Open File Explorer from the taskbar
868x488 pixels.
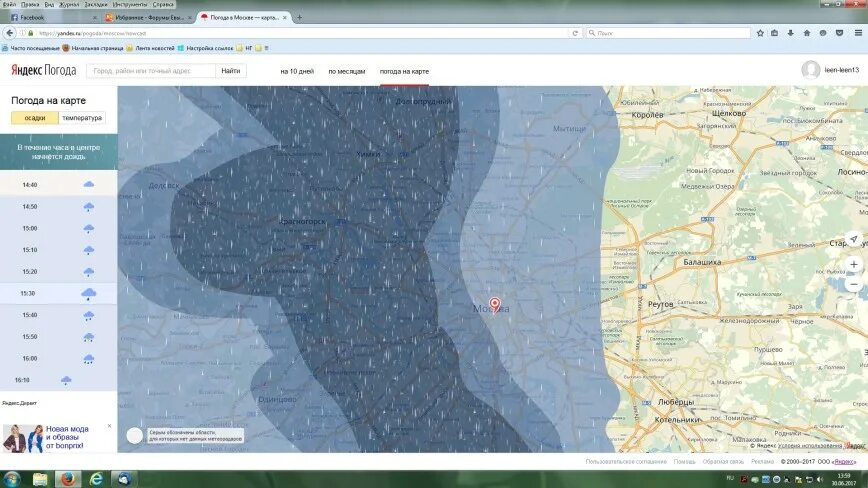click(40, 479)
